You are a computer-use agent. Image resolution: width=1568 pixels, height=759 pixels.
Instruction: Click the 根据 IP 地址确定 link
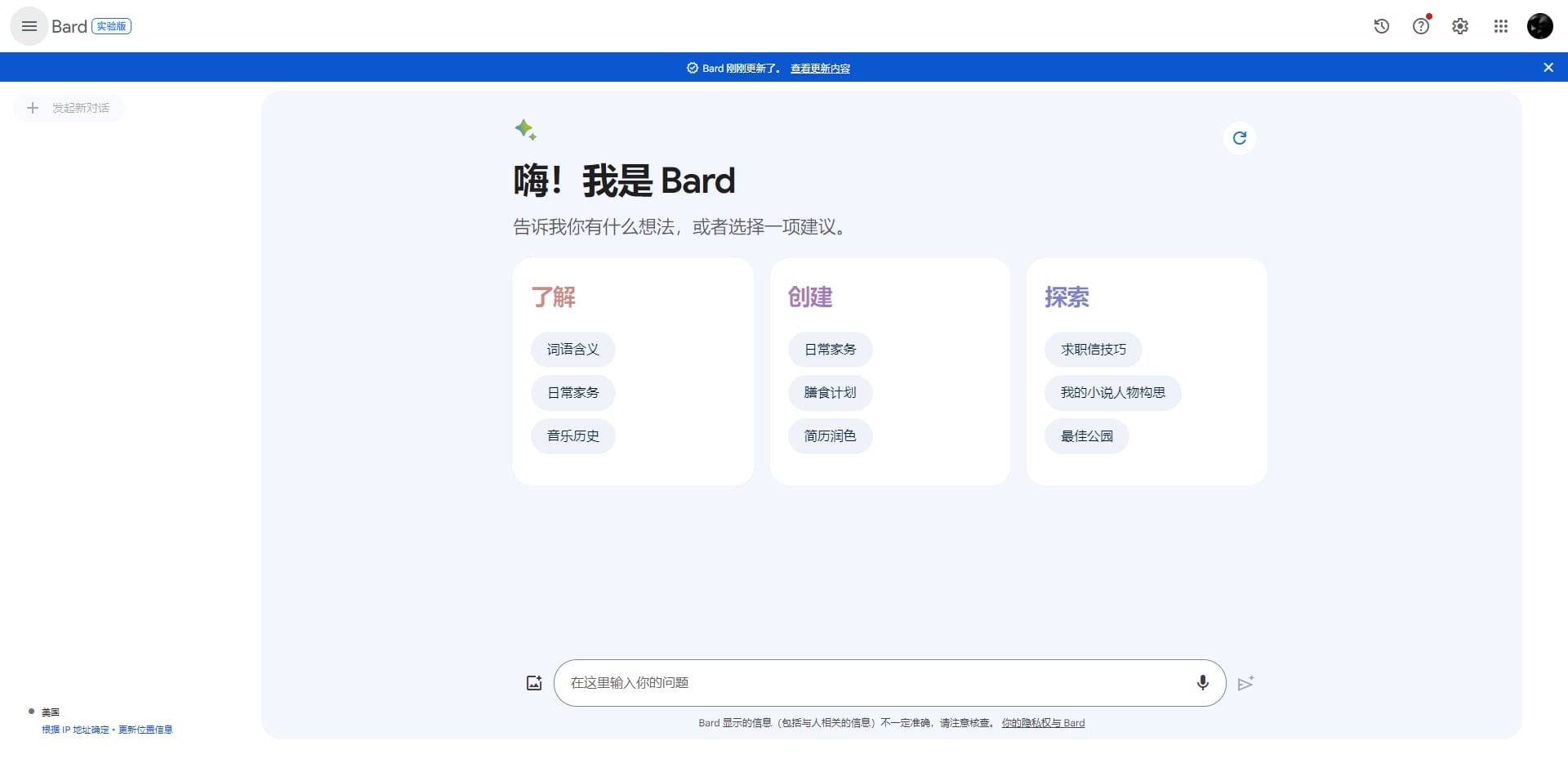[75, 730]
